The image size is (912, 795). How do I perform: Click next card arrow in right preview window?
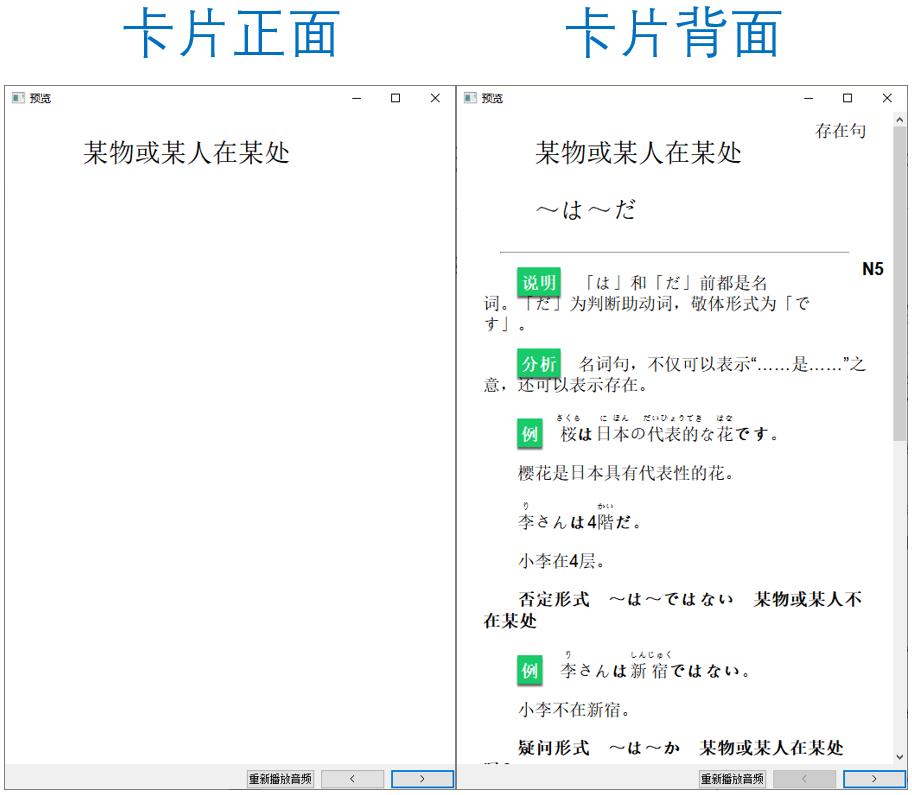coord(874,779)
